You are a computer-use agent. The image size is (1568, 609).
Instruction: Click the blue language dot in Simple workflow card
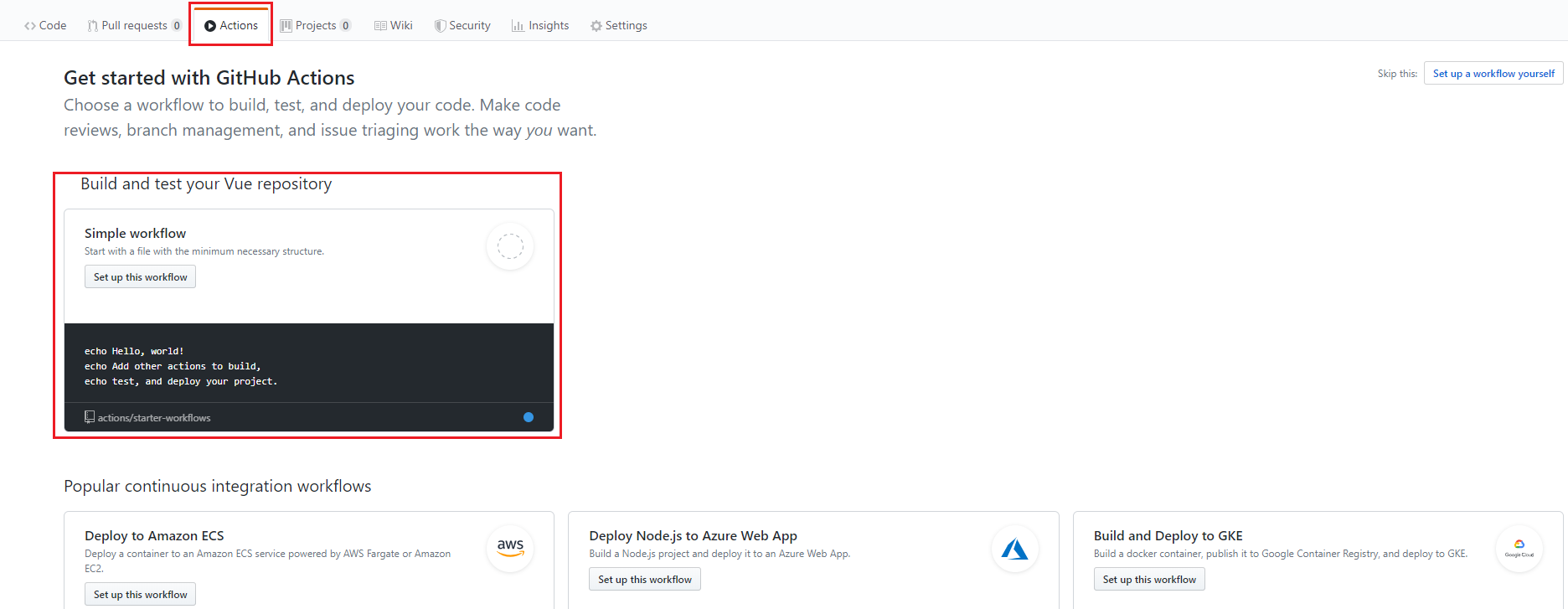(x=529, y=417)
